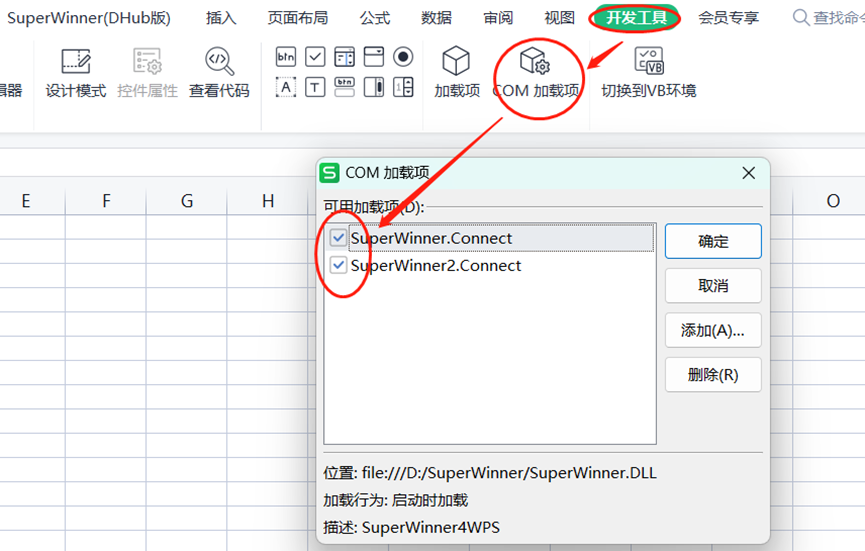Select column G header
This screenshot has width=865, height=551.
click(187, 201)
